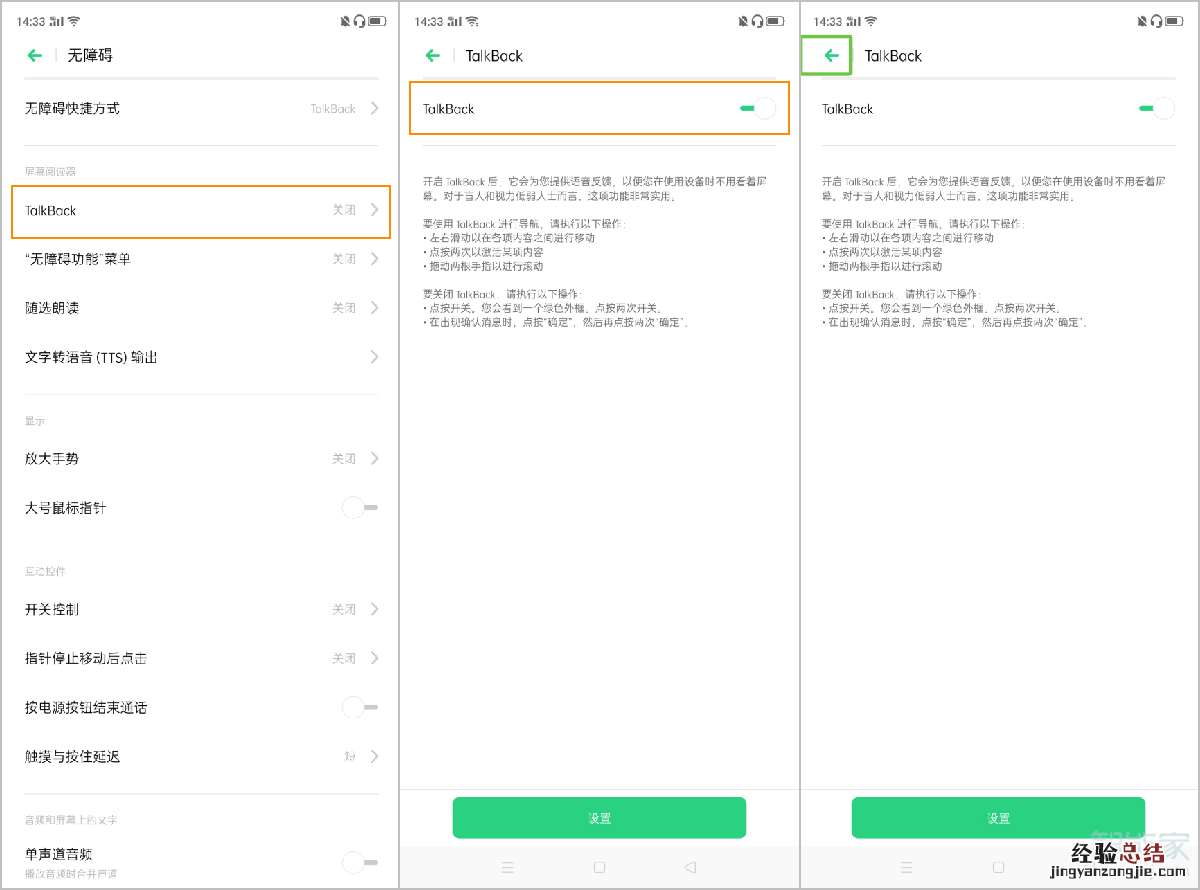Open the chevron on the 随选朗读 row
Screen dimensions: 1200x890
pyautogui.click(x=374, y=308)
